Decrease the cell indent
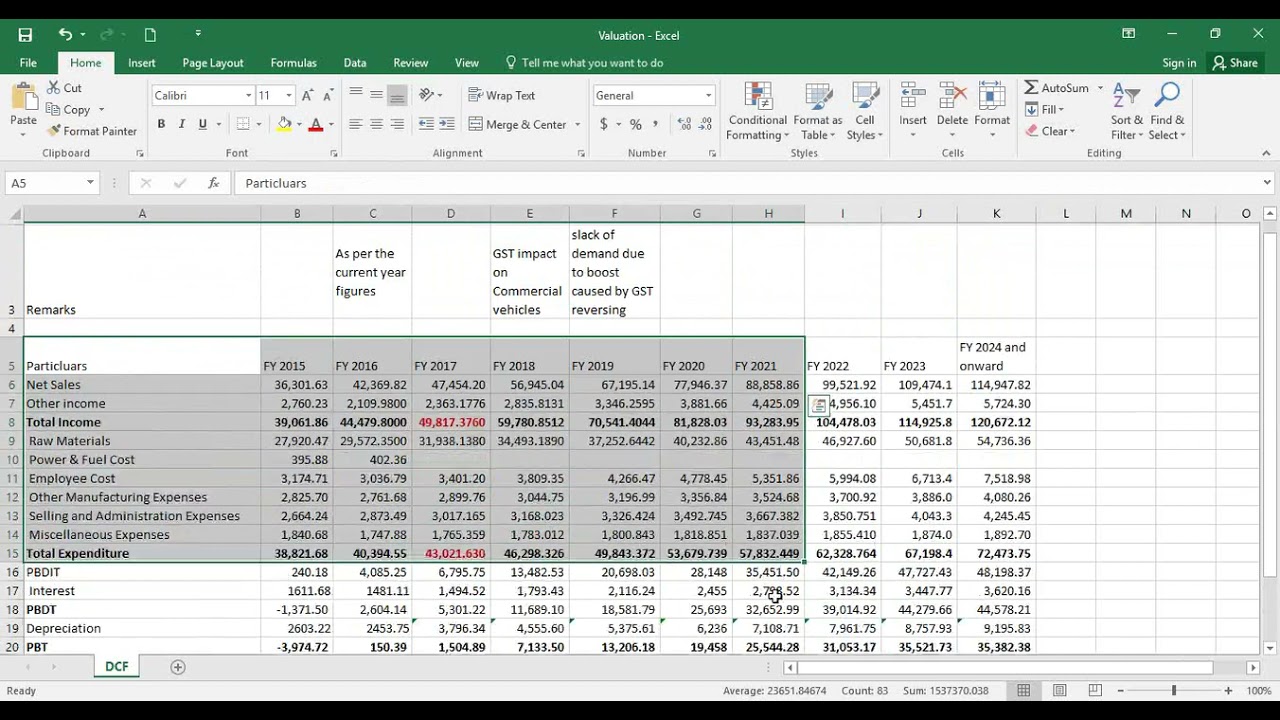1280x720 pixels. click(x=426, y=124)
